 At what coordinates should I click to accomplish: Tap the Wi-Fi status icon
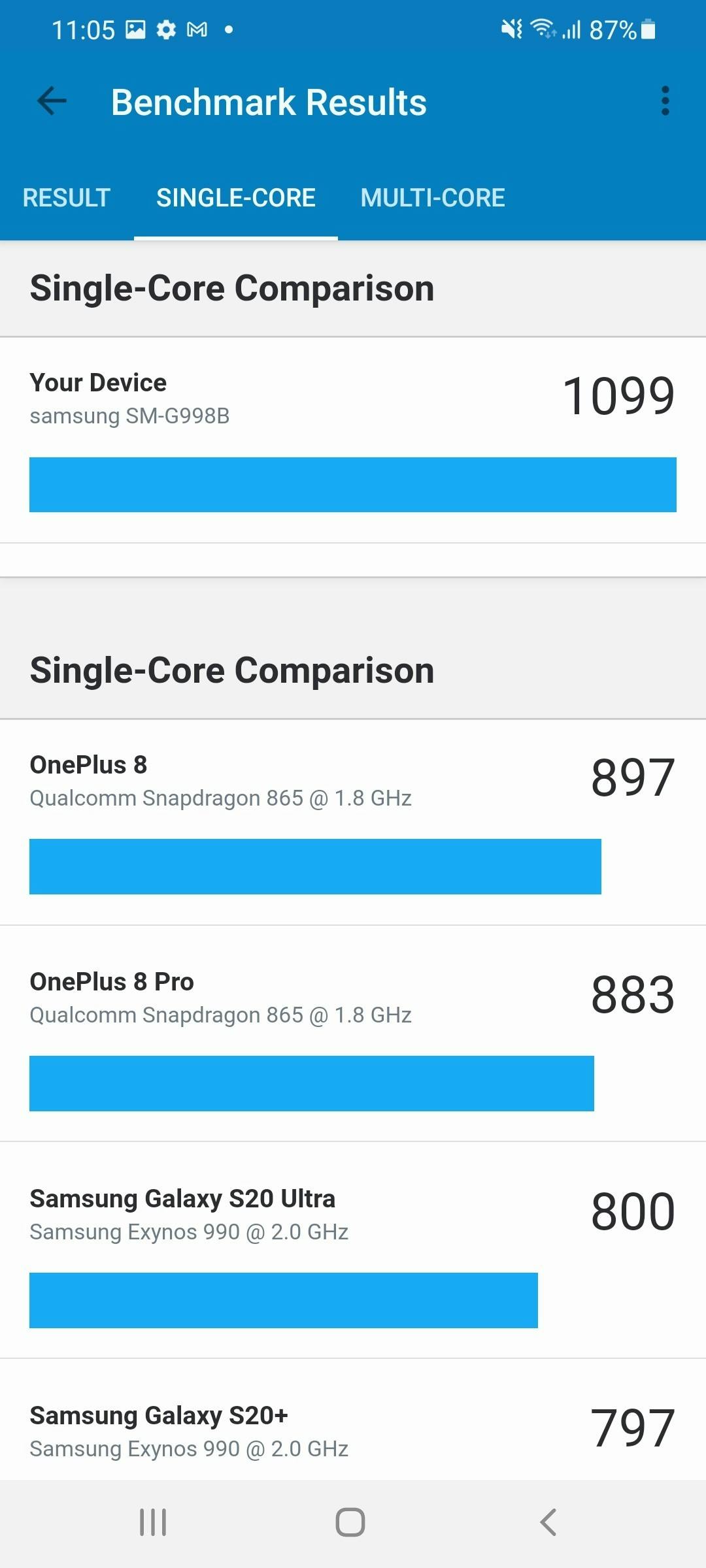[543, 28]
